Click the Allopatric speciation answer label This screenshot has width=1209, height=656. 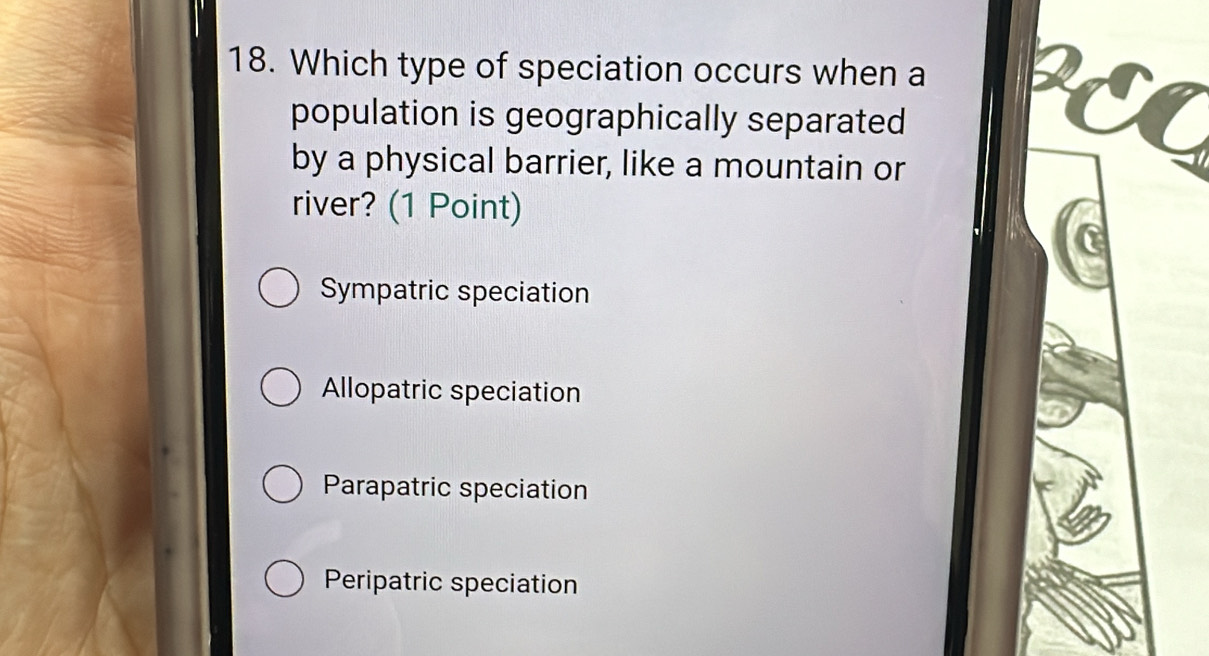(x=449, y=392)
